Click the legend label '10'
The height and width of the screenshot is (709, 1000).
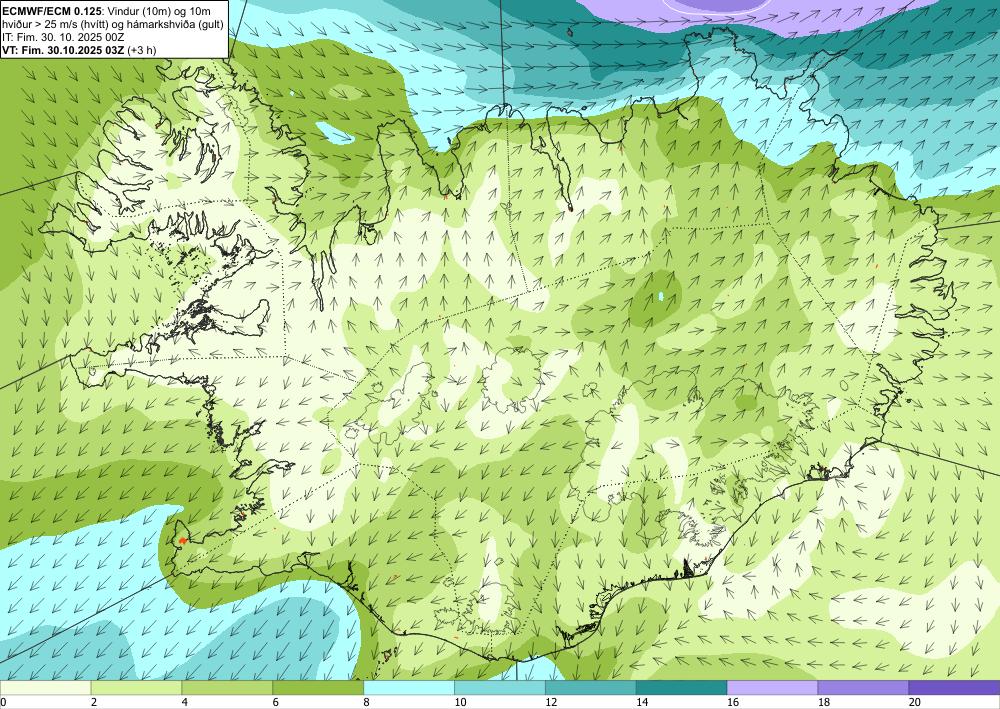point(460,702)
